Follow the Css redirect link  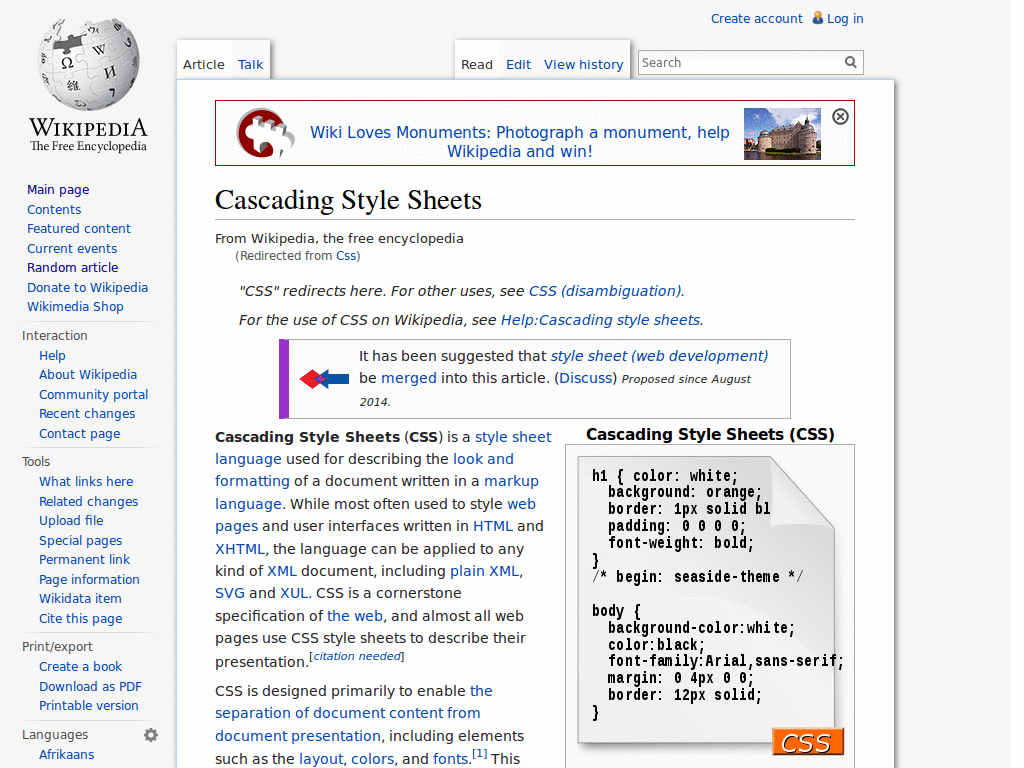point(346,256)
